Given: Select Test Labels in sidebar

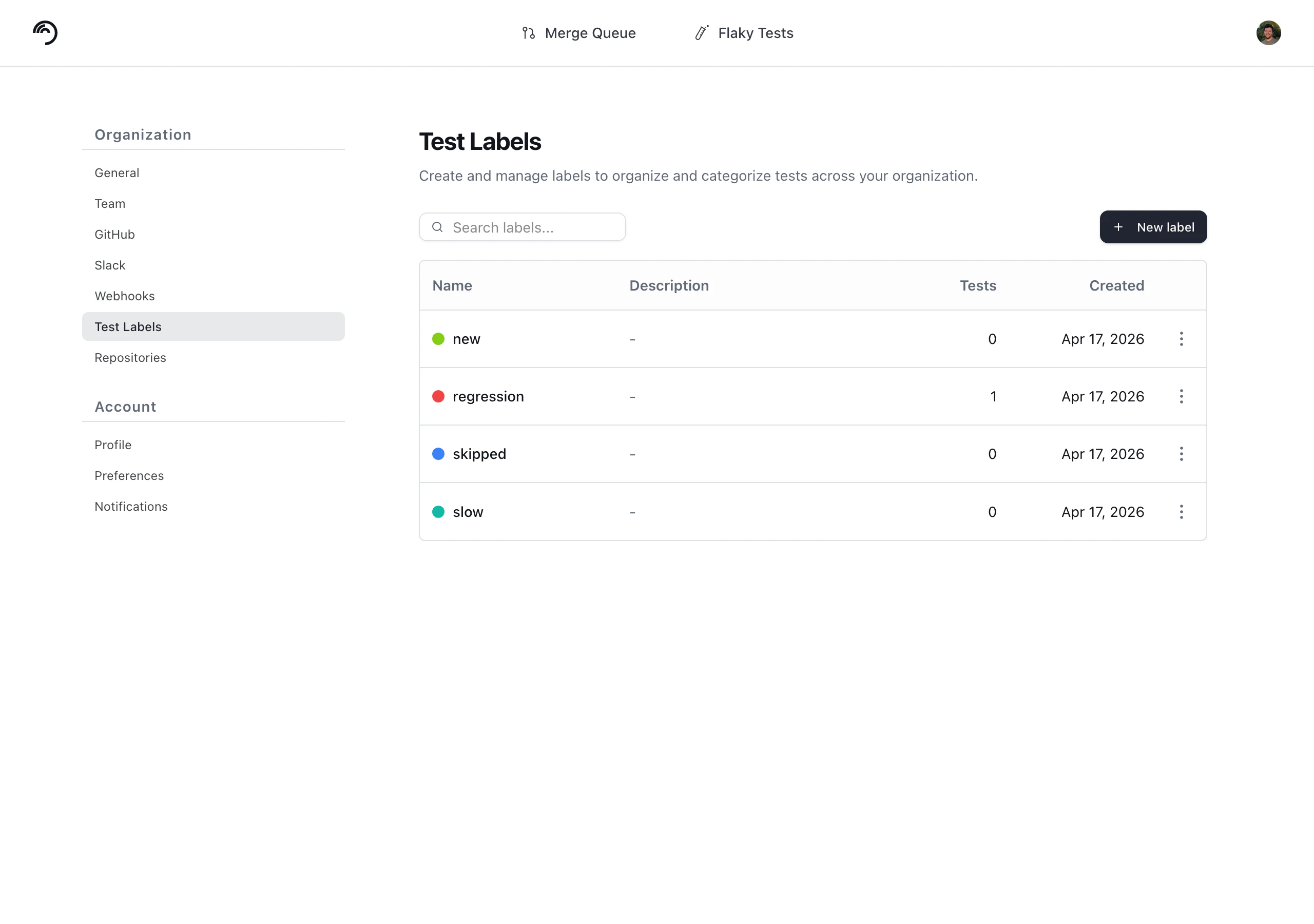Looking at the screenshot, I should 214,326.
